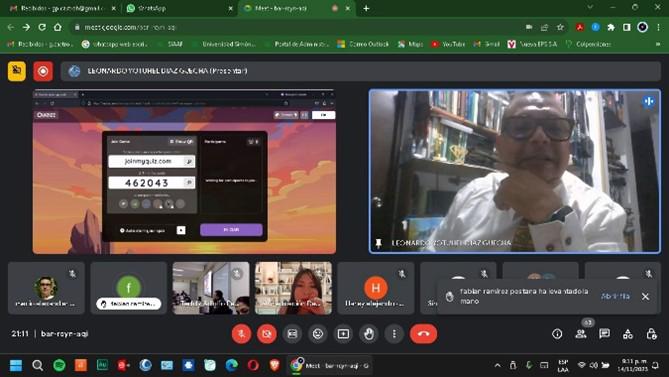Open the chat messages panel

pos(604,334)
